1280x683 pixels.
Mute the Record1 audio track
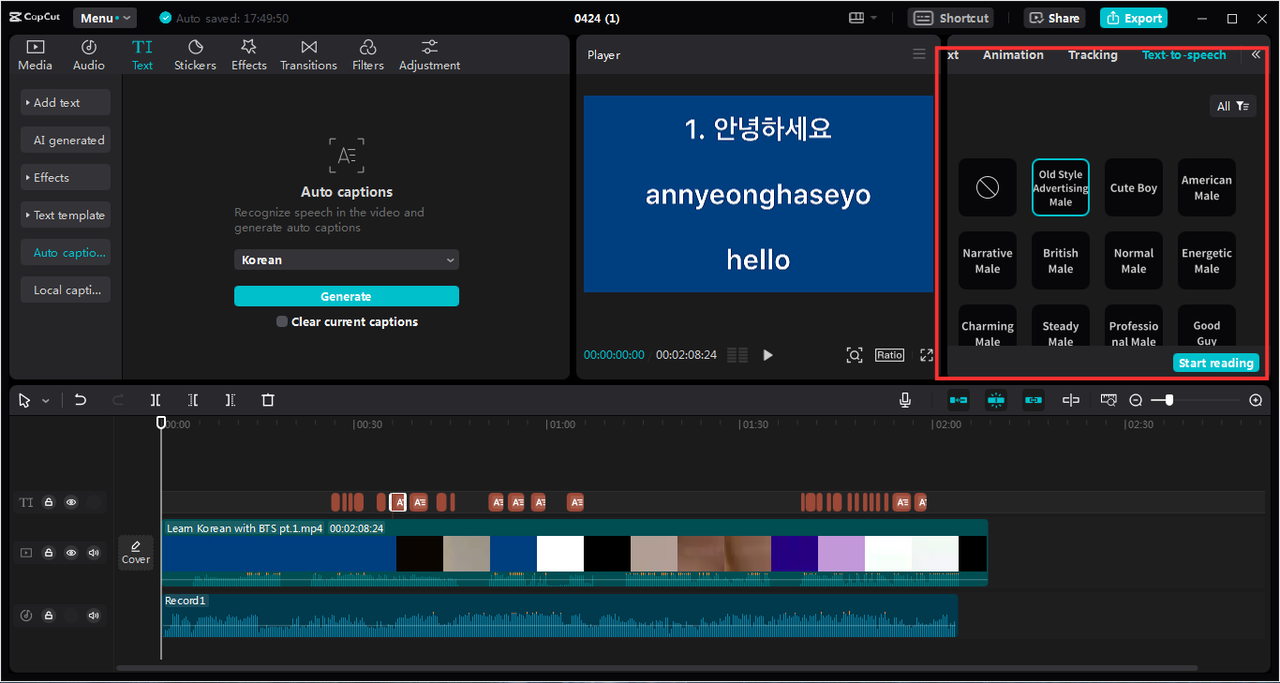click(x=94, y=615)
